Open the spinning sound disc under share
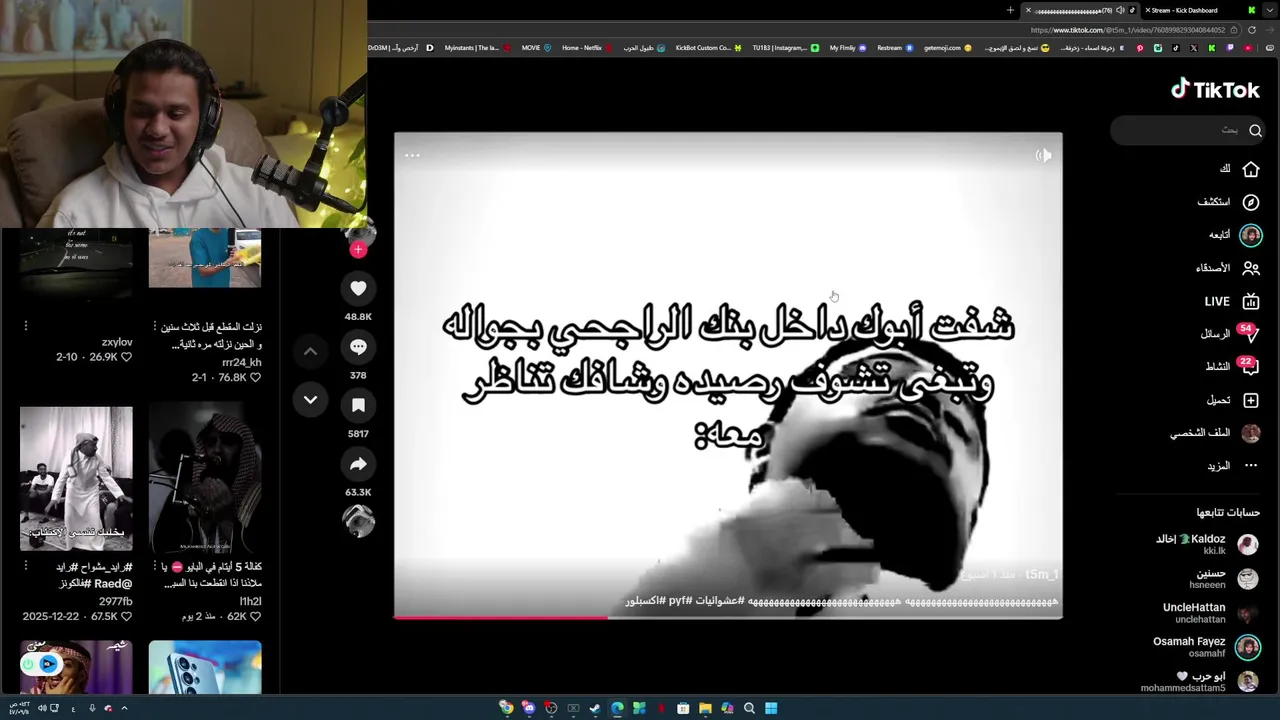This screenshot has height=720, width=1280. tap(358, 520)
